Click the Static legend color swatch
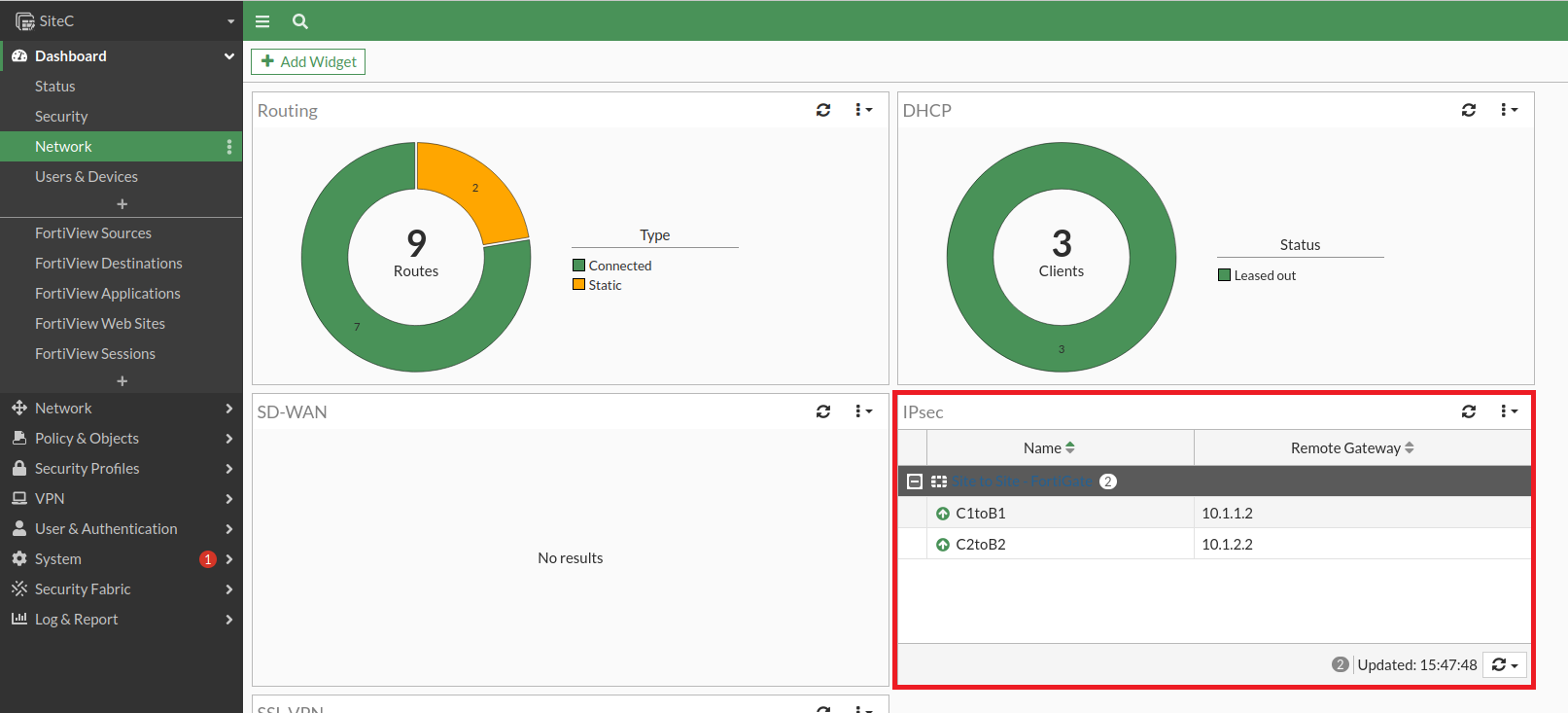Viewport: 1568px width, 713px height. pos(579,285)
